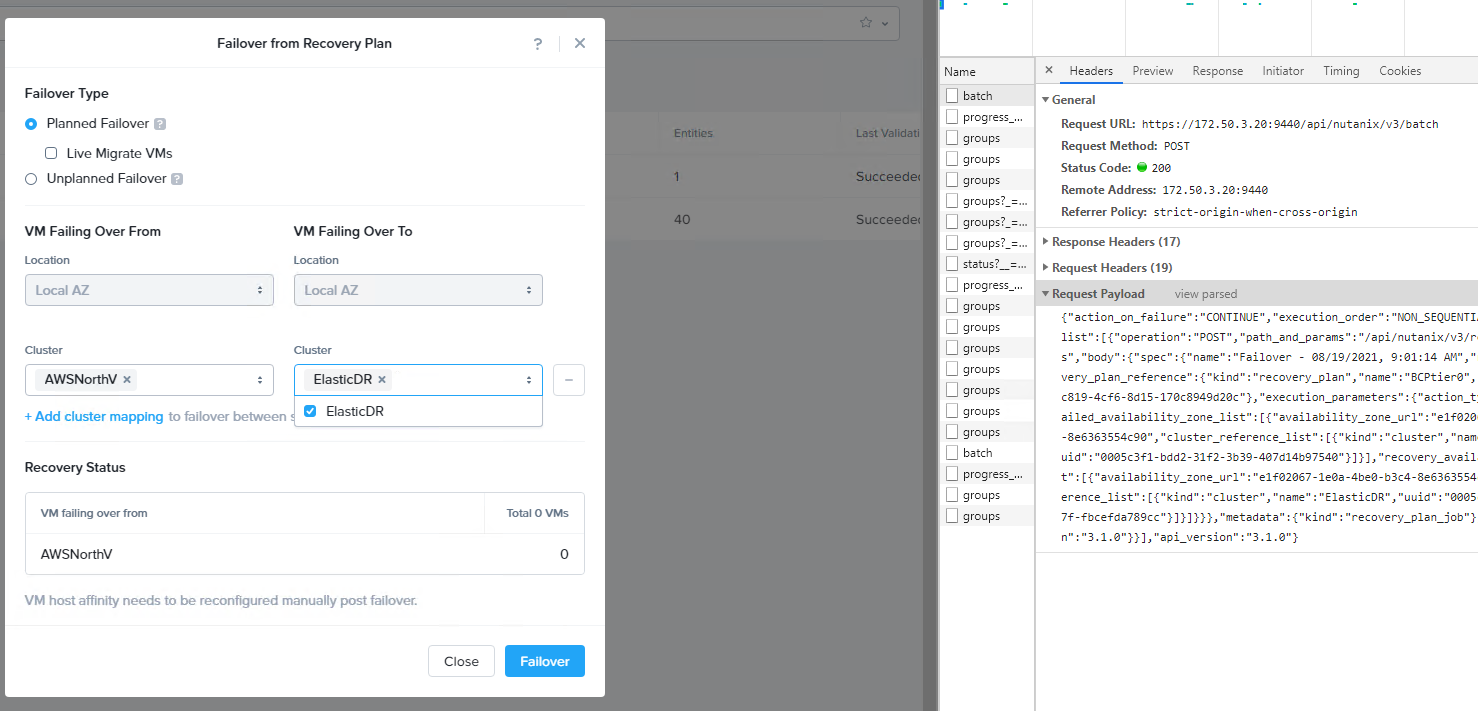
Task: Close the Failover from Recovery Plan dialog via X
Action: click(580, 44)
